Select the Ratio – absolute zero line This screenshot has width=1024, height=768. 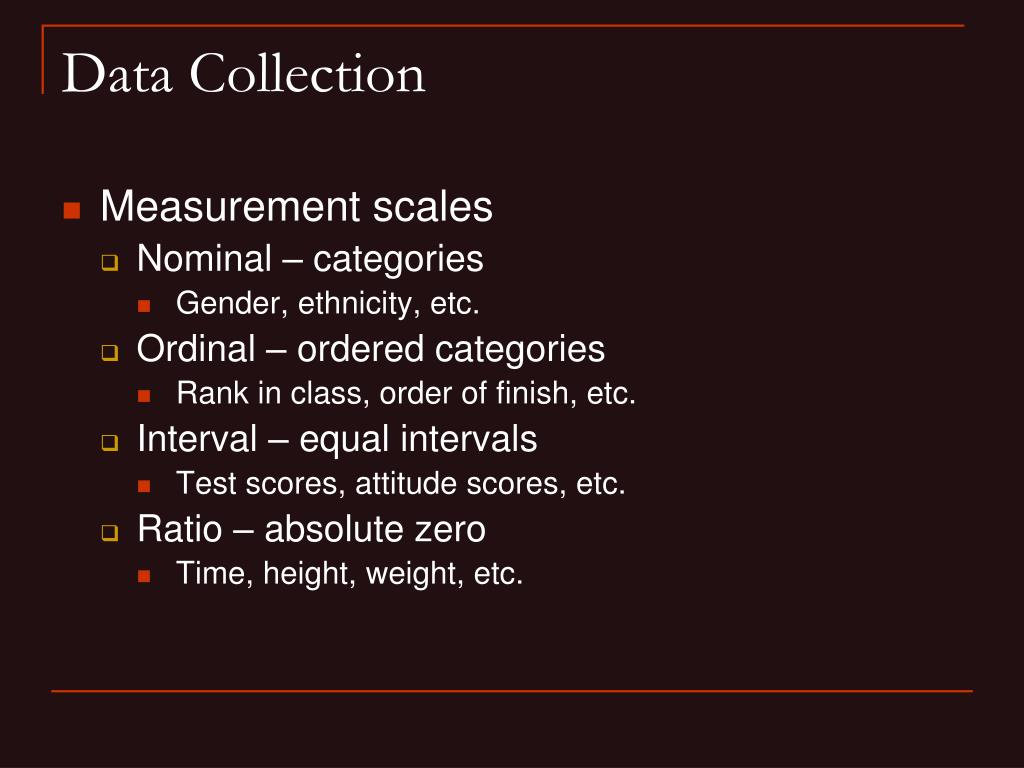coord(311,530)
